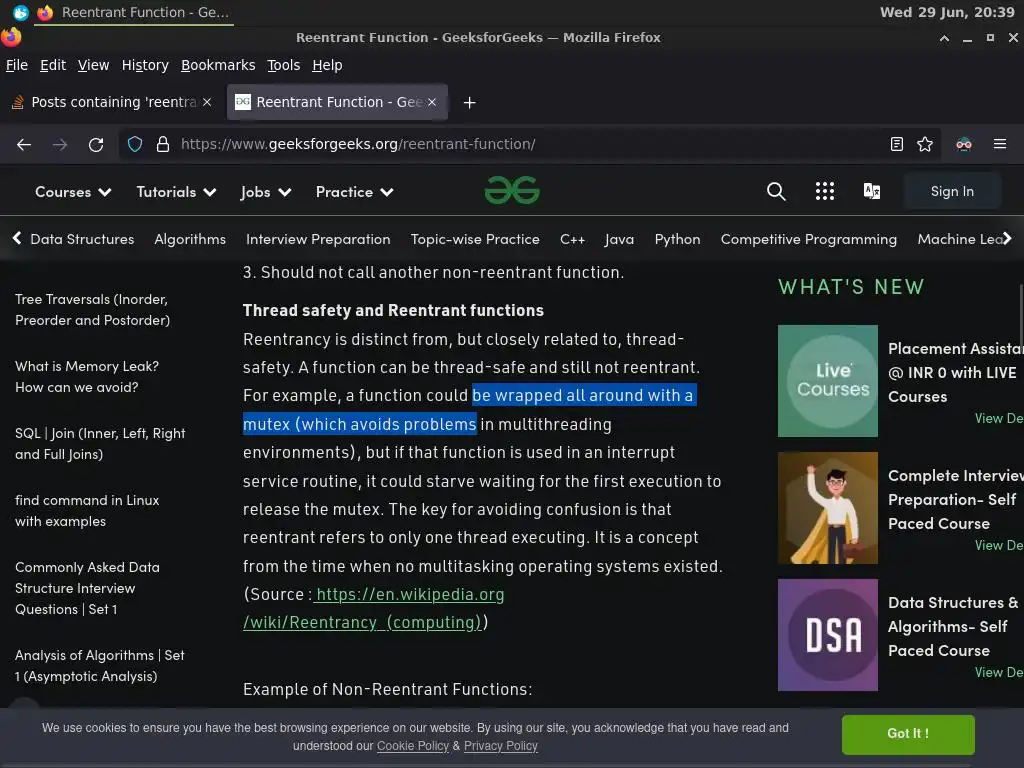
Task: Click View Details for Placement Assistance
Action: click(999, 419)
